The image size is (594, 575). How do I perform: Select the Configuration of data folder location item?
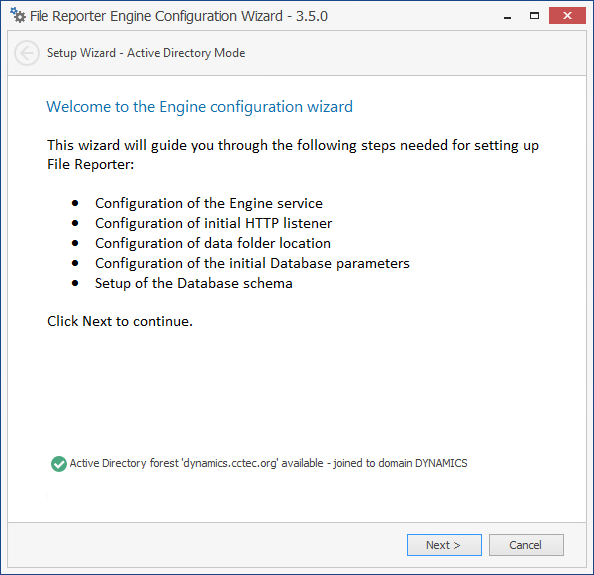coord(213,244)
